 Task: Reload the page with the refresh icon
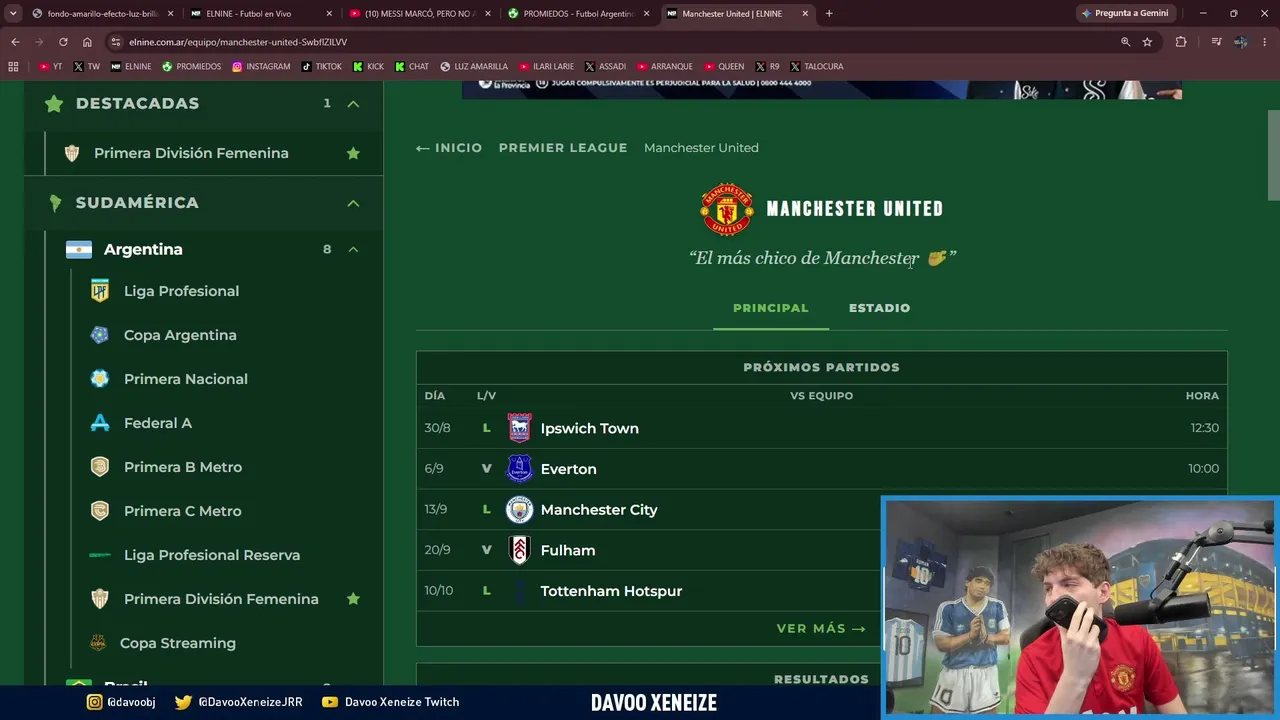(63, 42)
